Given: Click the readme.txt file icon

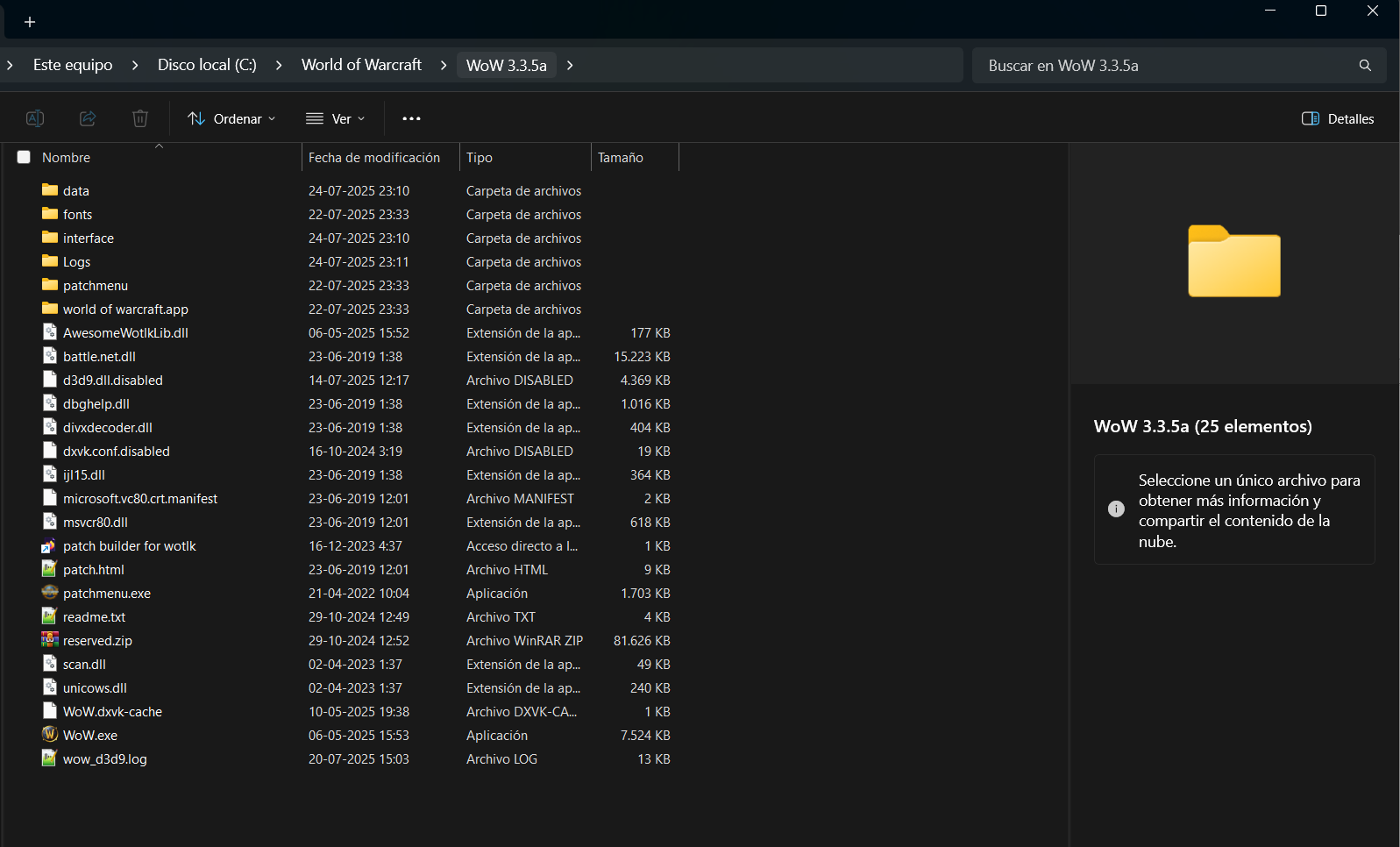Looking at the screenshot, I should coord(50,616).
